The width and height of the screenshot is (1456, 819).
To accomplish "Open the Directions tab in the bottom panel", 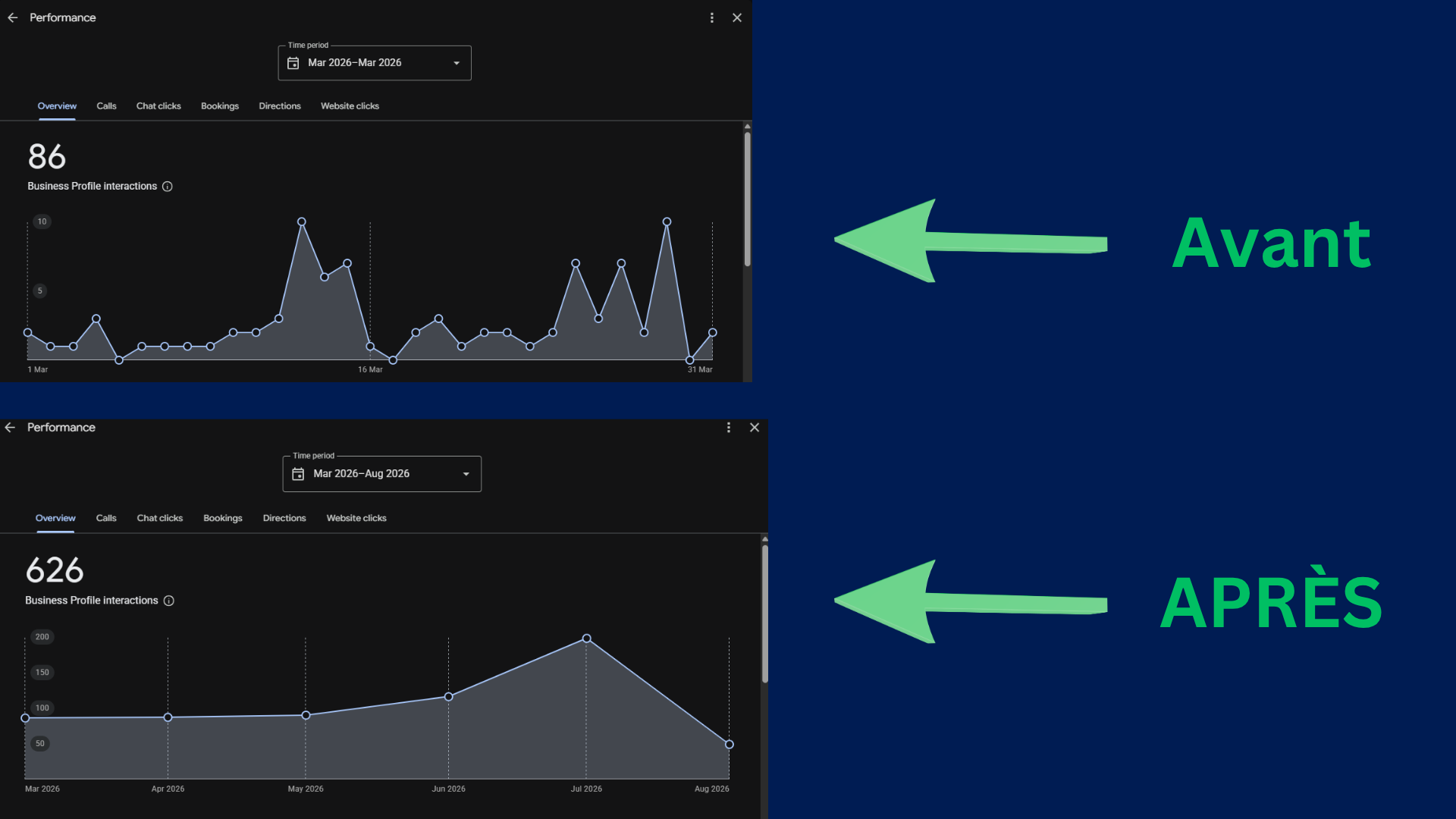I will click(x=284, y=518).
